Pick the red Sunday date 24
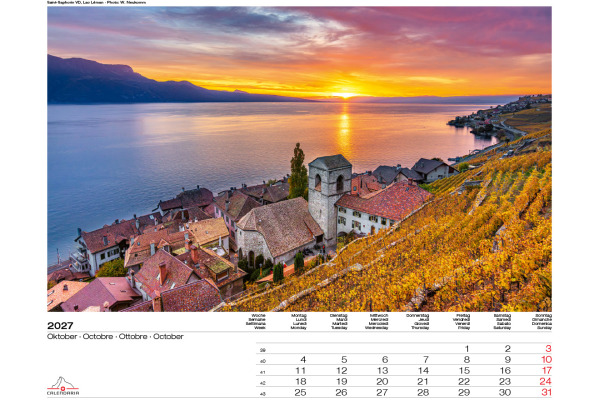The image size is (600, 400). coord(546,382)
